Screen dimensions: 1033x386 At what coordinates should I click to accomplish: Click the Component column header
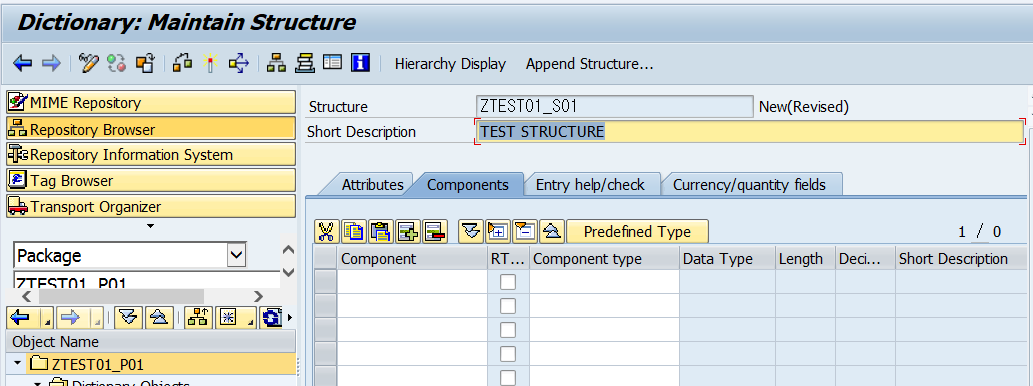coord(412,258)
